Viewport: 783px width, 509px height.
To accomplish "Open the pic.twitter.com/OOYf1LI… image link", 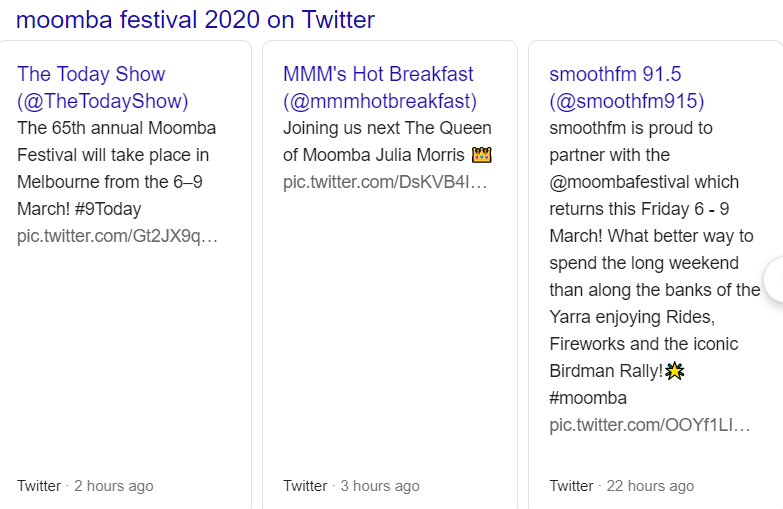I will click(650, 425).
